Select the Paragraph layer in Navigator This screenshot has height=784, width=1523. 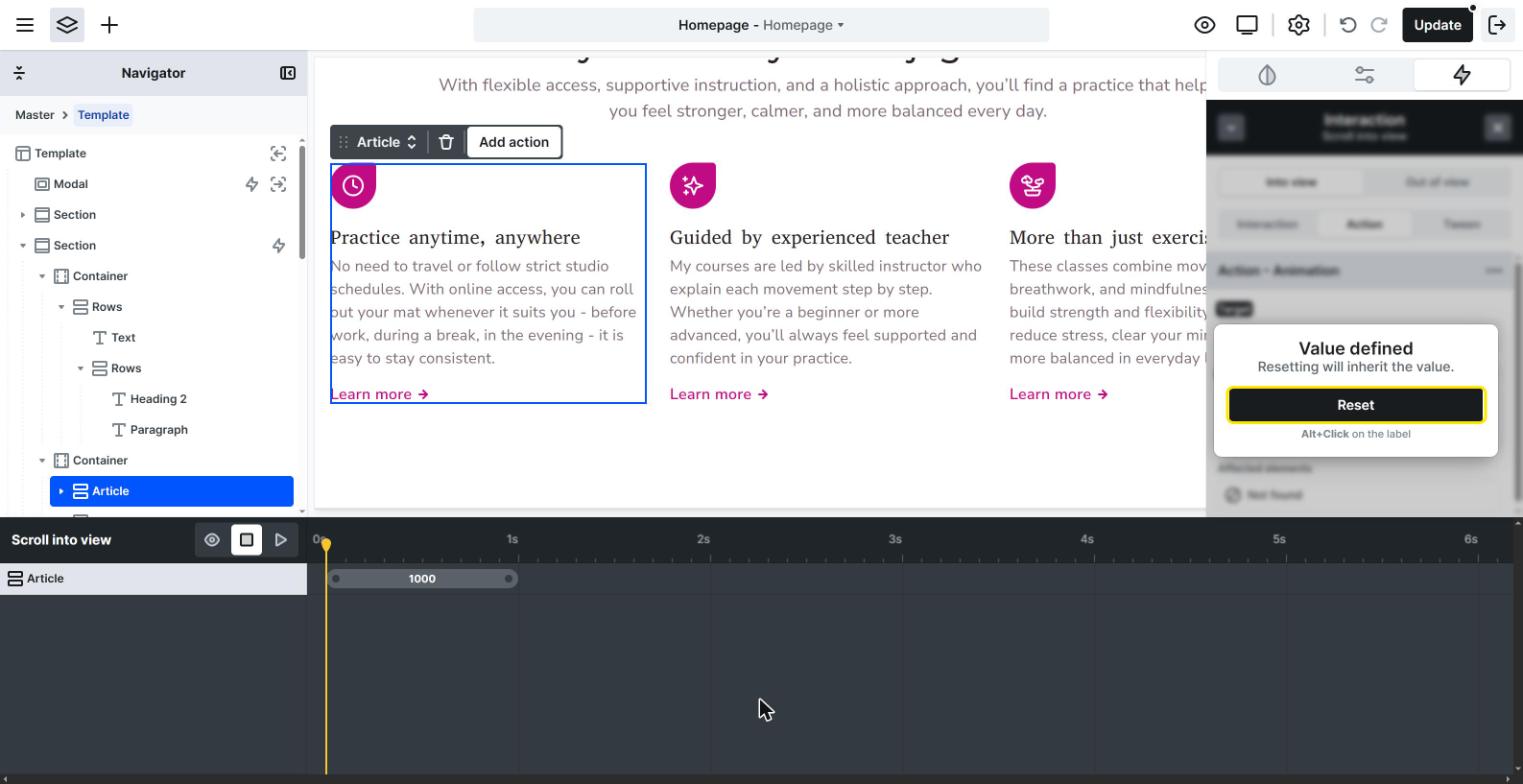(159, 430)
